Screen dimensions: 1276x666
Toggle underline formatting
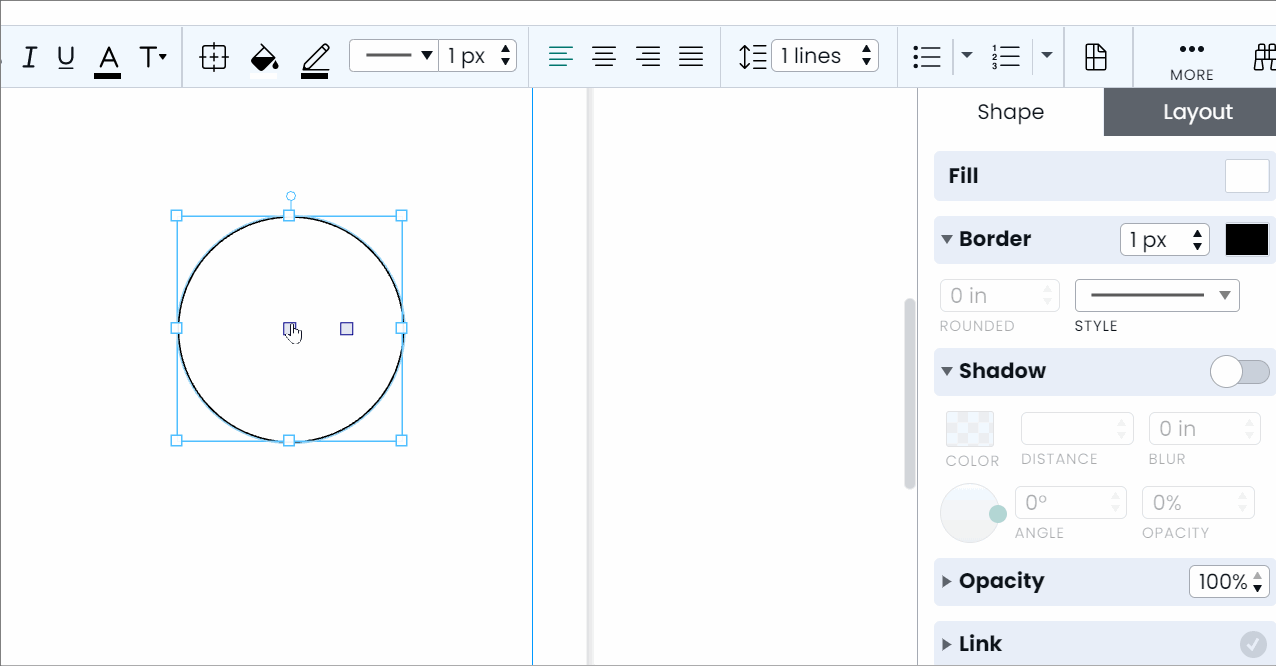[65, 57]
